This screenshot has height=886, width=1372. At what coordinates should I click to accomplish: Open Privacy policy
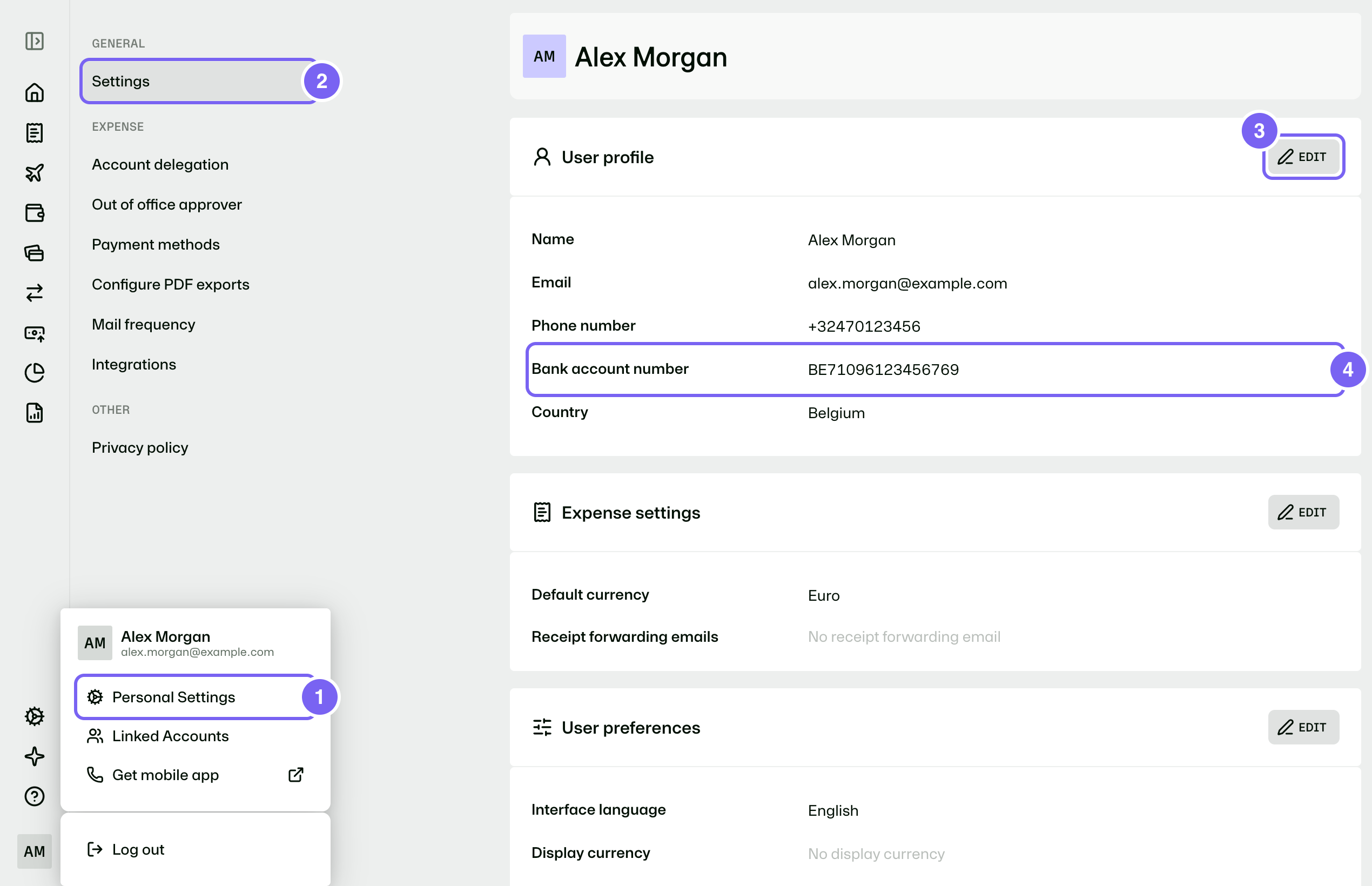(x=140, y=448)
